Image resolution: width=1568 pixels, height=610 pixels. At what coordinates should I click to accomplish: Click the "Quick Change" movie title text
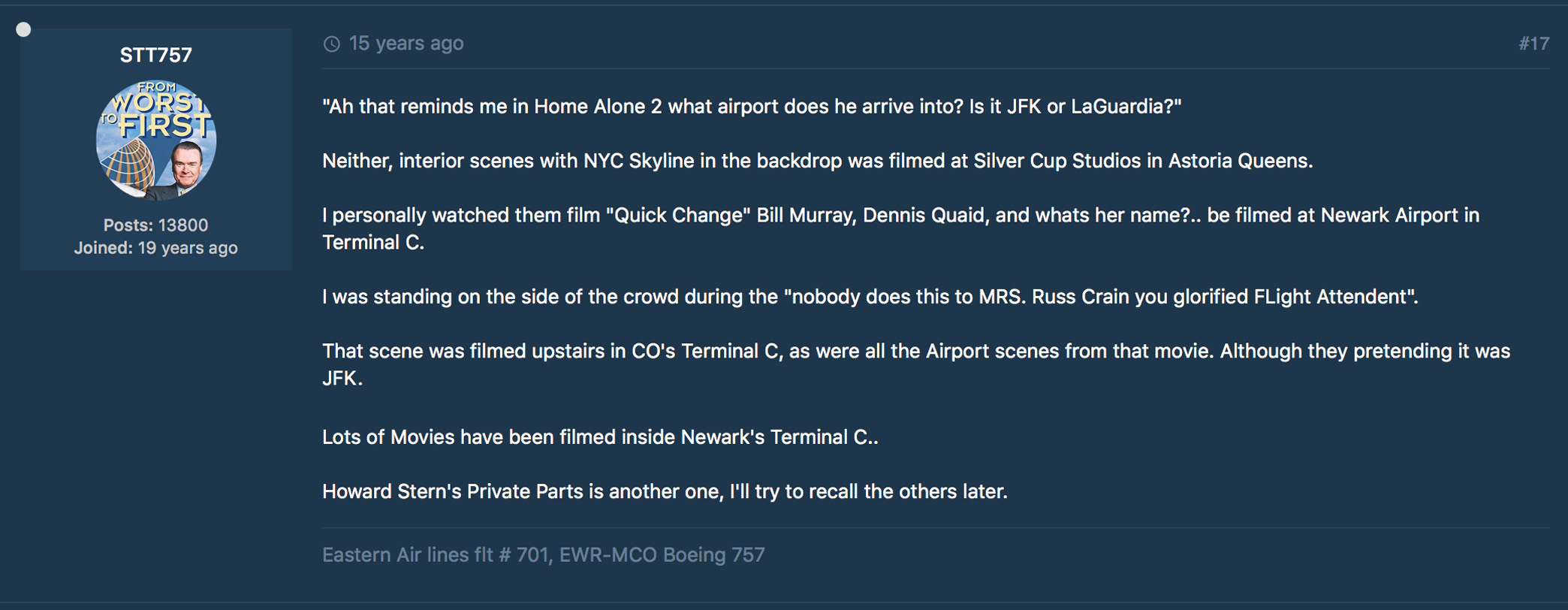(678, 216)
